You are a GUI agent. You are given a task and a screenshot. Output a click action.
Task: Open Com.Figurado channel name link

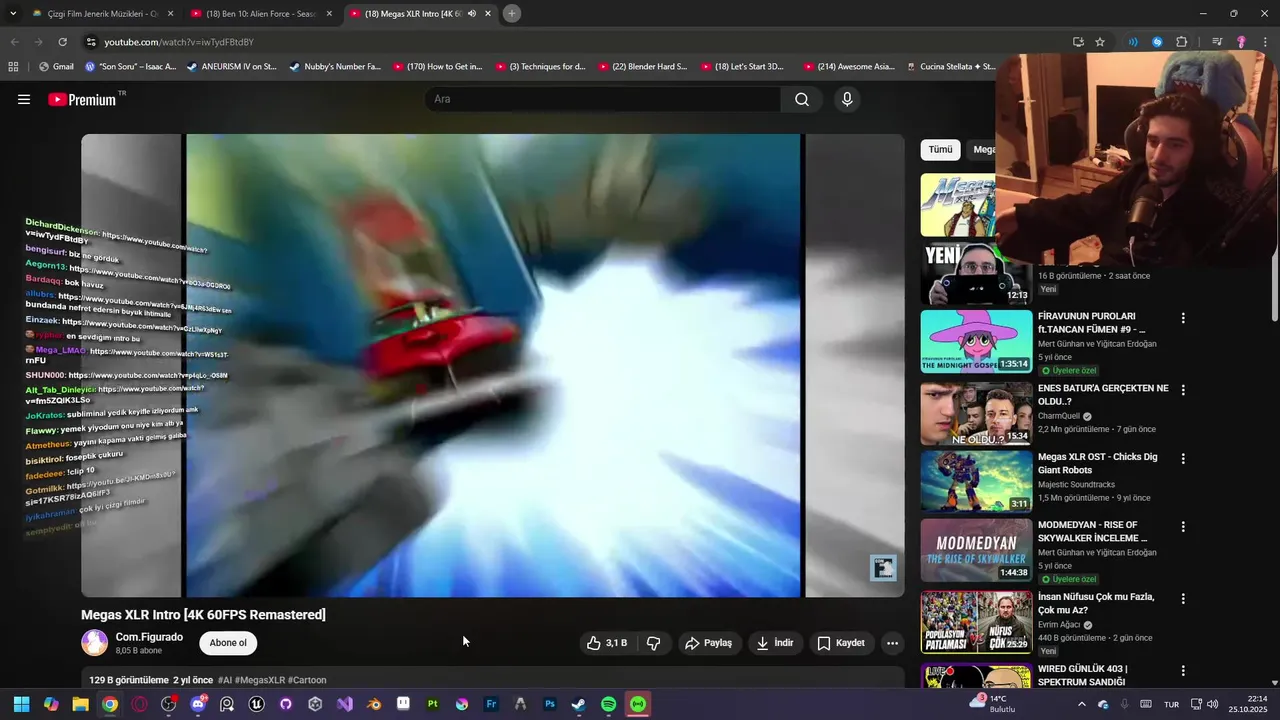tap(149, 637)
